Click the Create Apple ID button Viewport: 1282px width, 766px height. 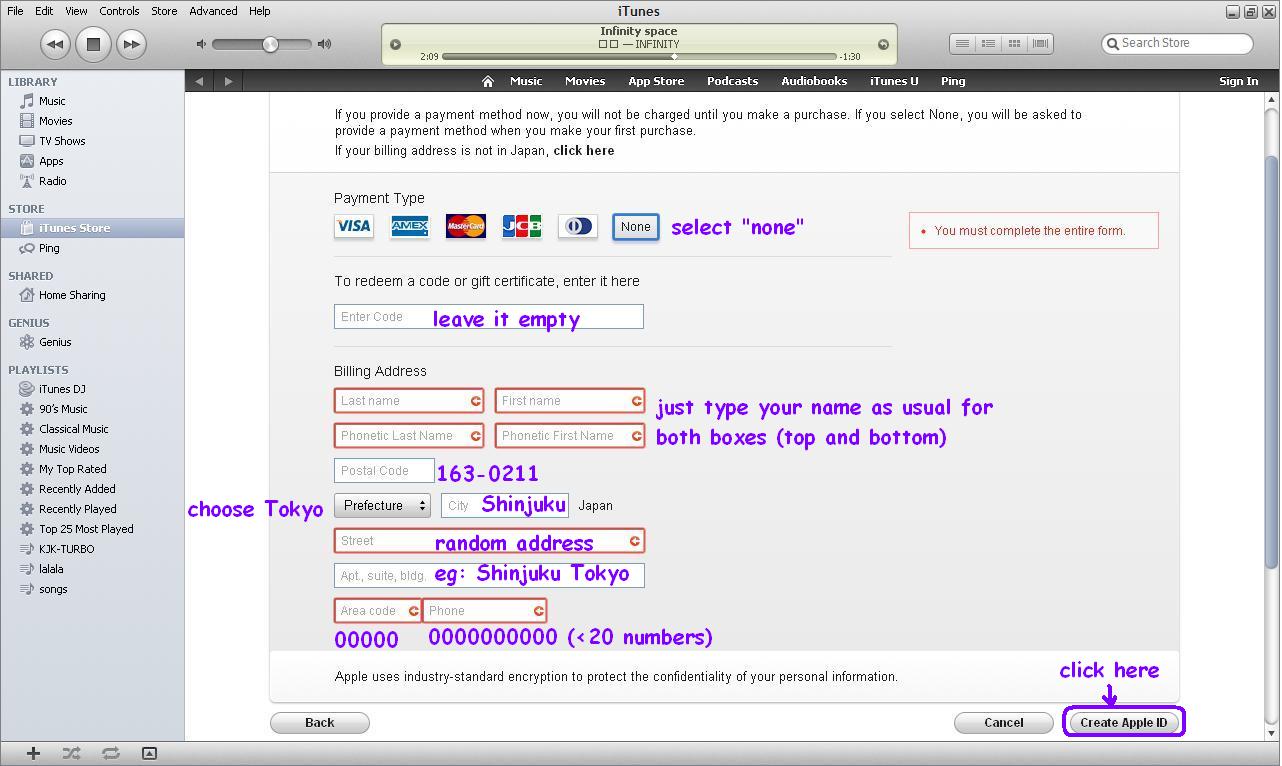coord(1124,723)
